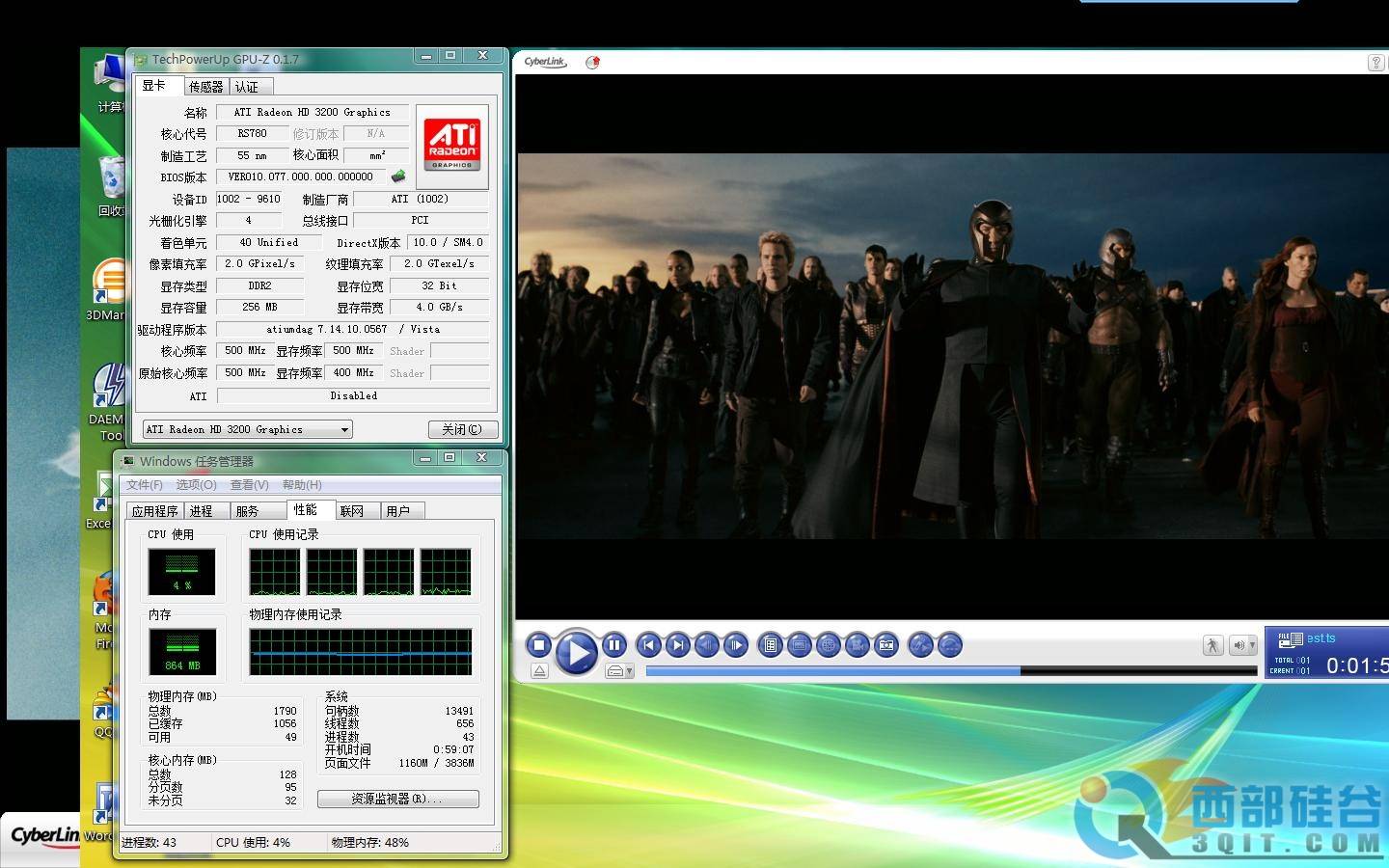Jump to the previous chapter

click(x=649, y=645)
